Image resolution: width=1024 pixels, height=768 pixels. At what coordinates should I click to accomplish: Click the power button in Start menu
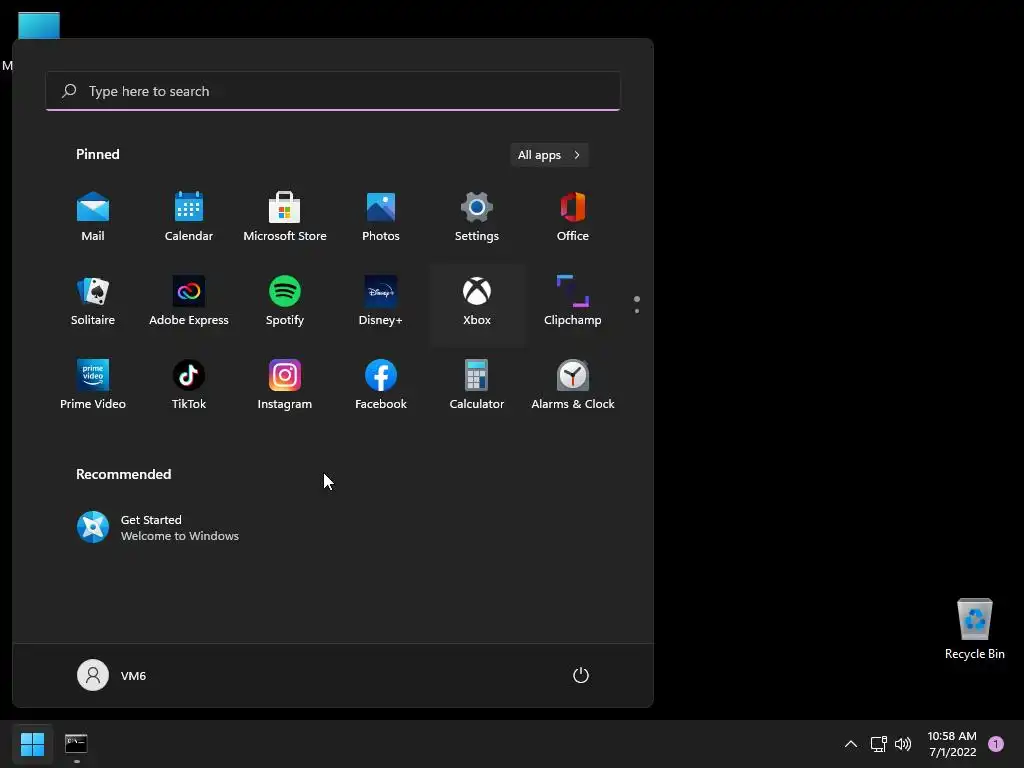click(x=581, y=675)
